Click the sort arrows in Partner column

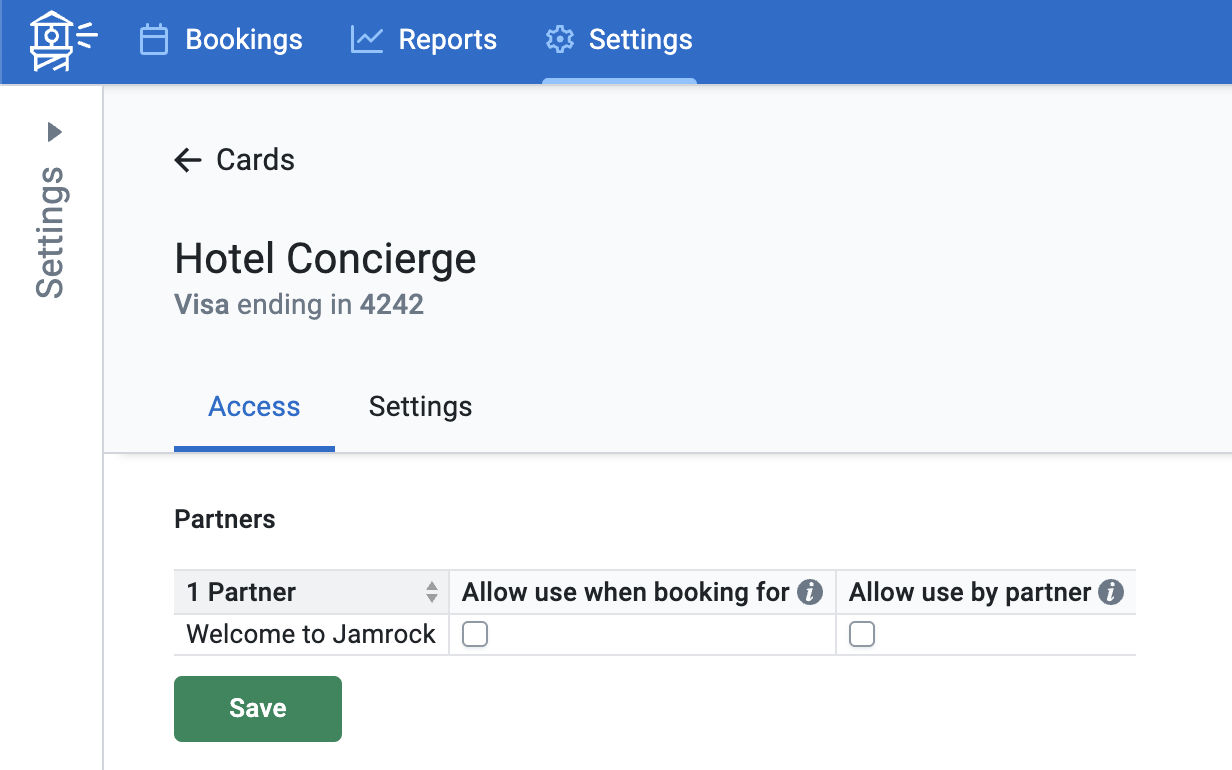coord(432,592)
